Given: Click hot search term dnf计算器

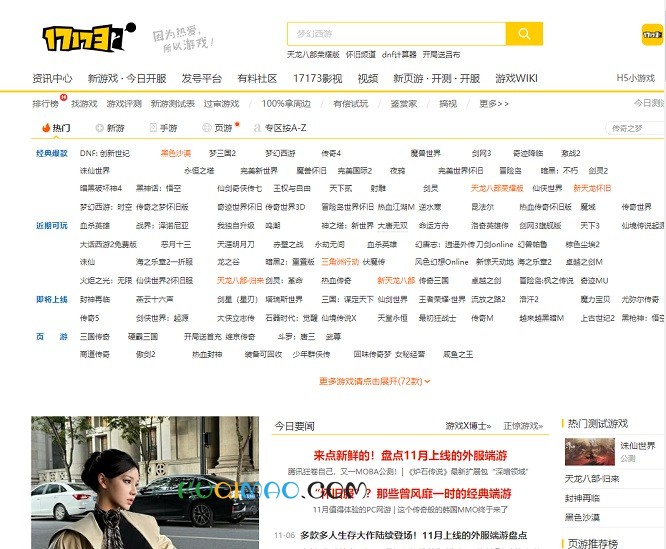Looking at the screenshot, I should pyautogui.click(x=399, y=54).
